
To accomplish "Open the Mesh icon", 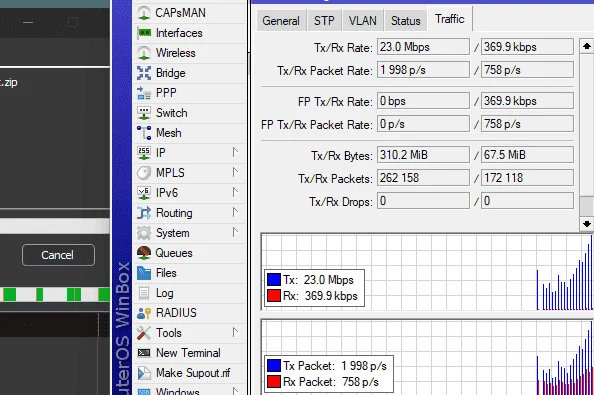I will pyautogui.click(x=144, y=133).
